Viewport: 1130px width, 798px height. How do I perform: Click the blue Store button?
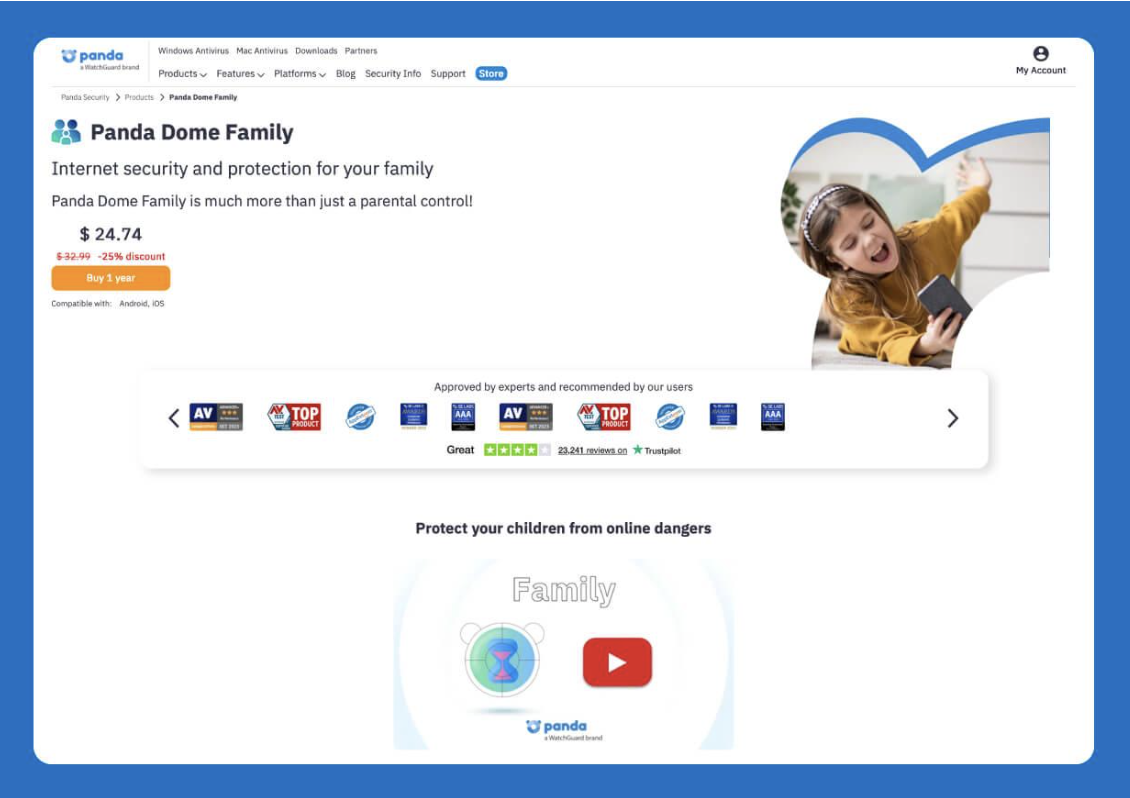[491, 74]
